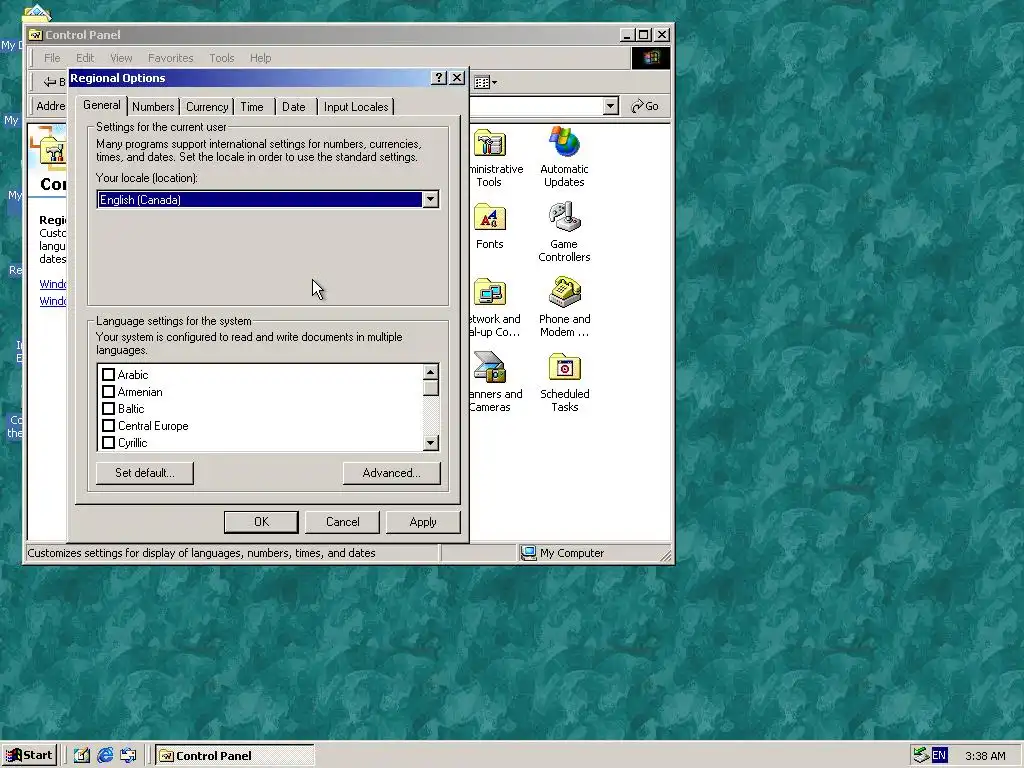Click the EN language indicator in tray
The width and height of the screenshot is (1024, 768).
click(939, 756)
